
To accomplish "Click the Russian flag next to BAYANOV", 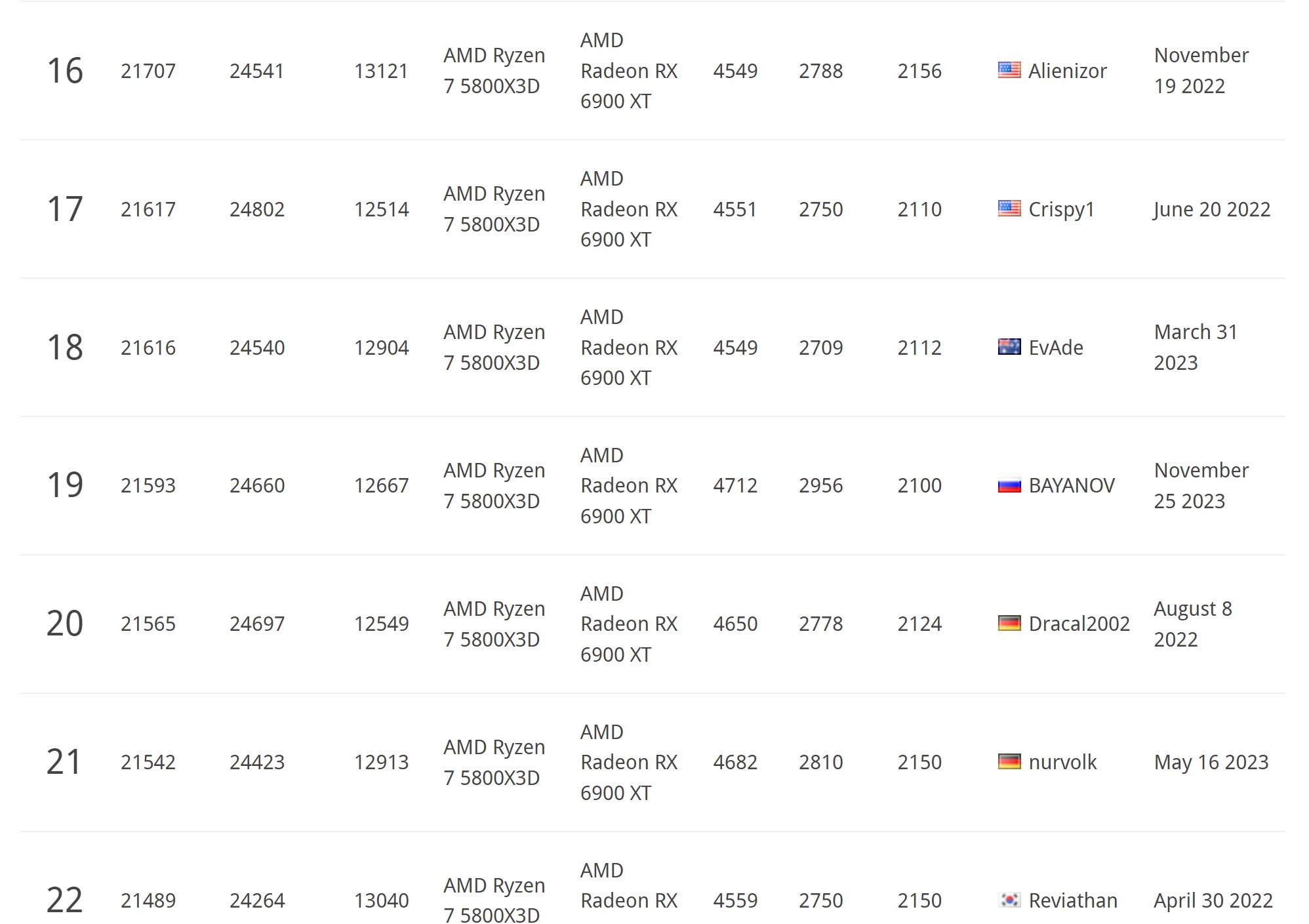I will coord(1009,485).
